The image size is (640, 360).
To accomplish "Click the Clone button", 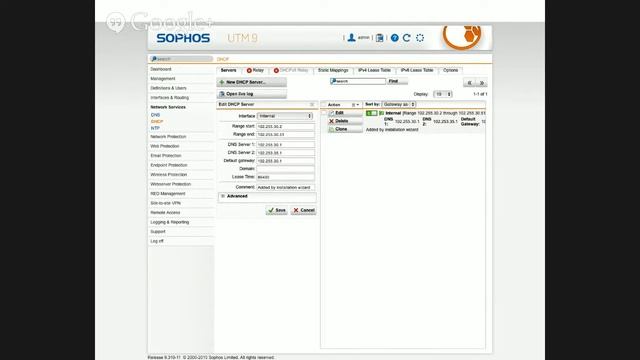I will click(x=345, y=129).
